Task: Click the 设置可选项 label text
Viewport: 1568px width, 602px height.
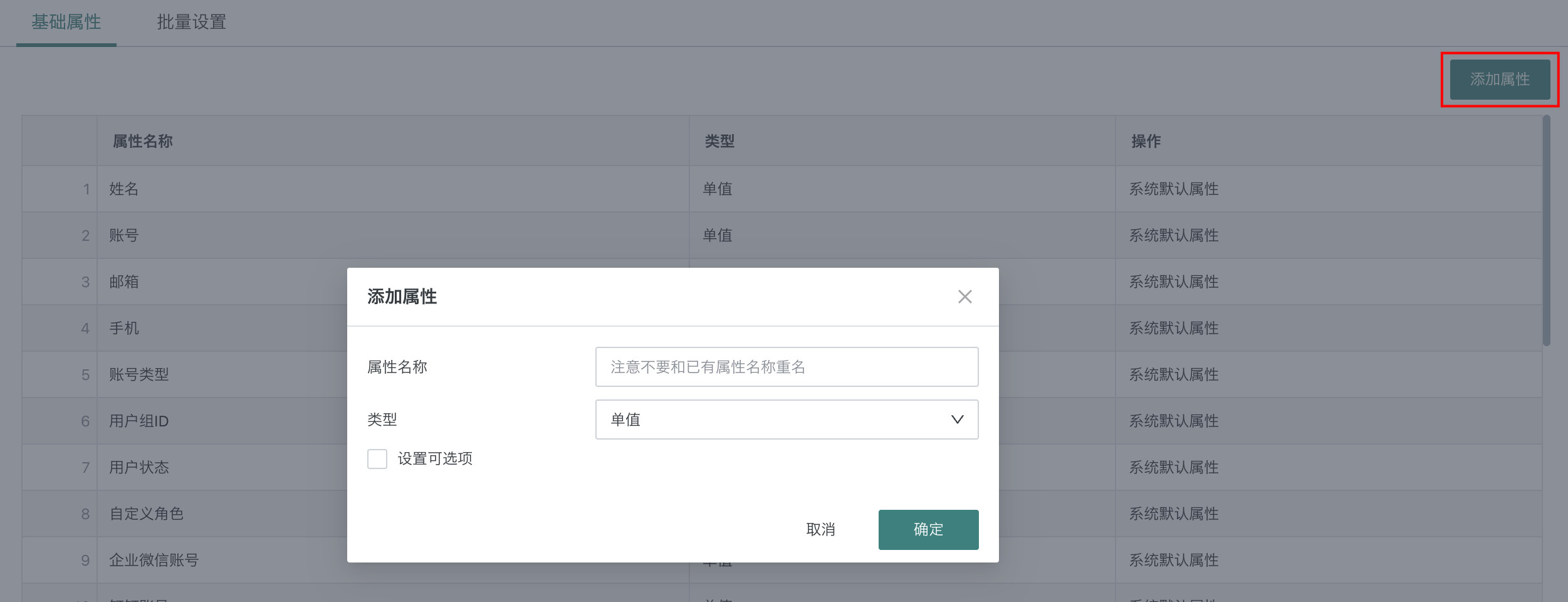Action: (x=435, y=459)
